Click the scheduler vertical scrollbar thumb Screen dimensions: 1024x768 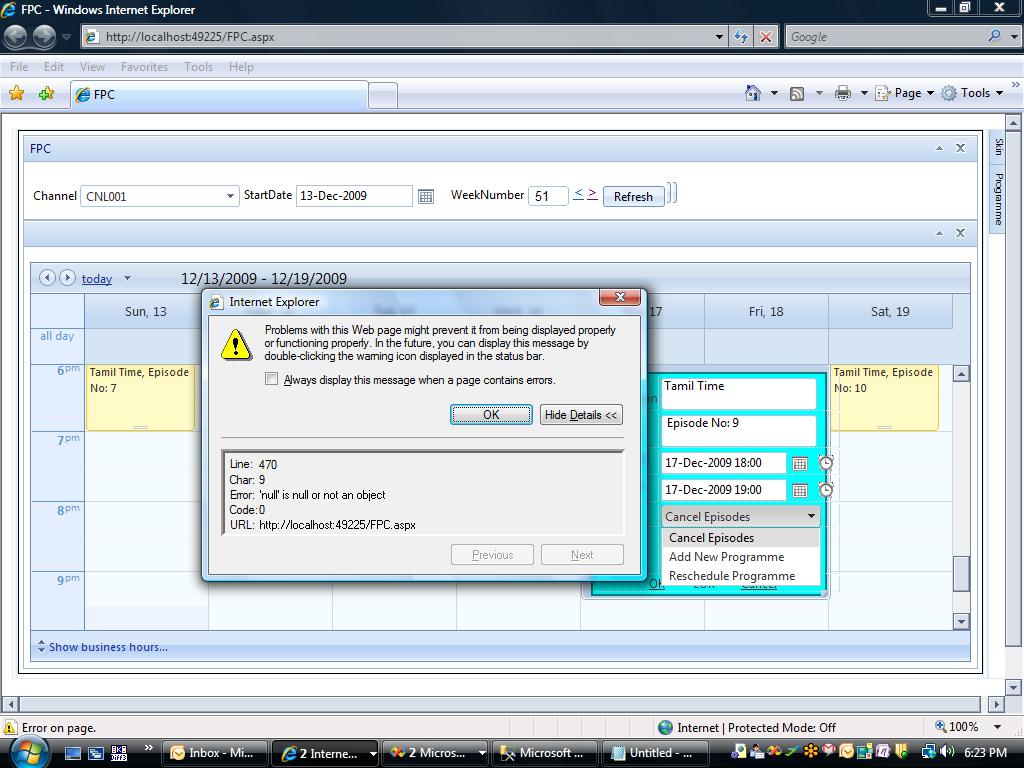tap(961, 574)
